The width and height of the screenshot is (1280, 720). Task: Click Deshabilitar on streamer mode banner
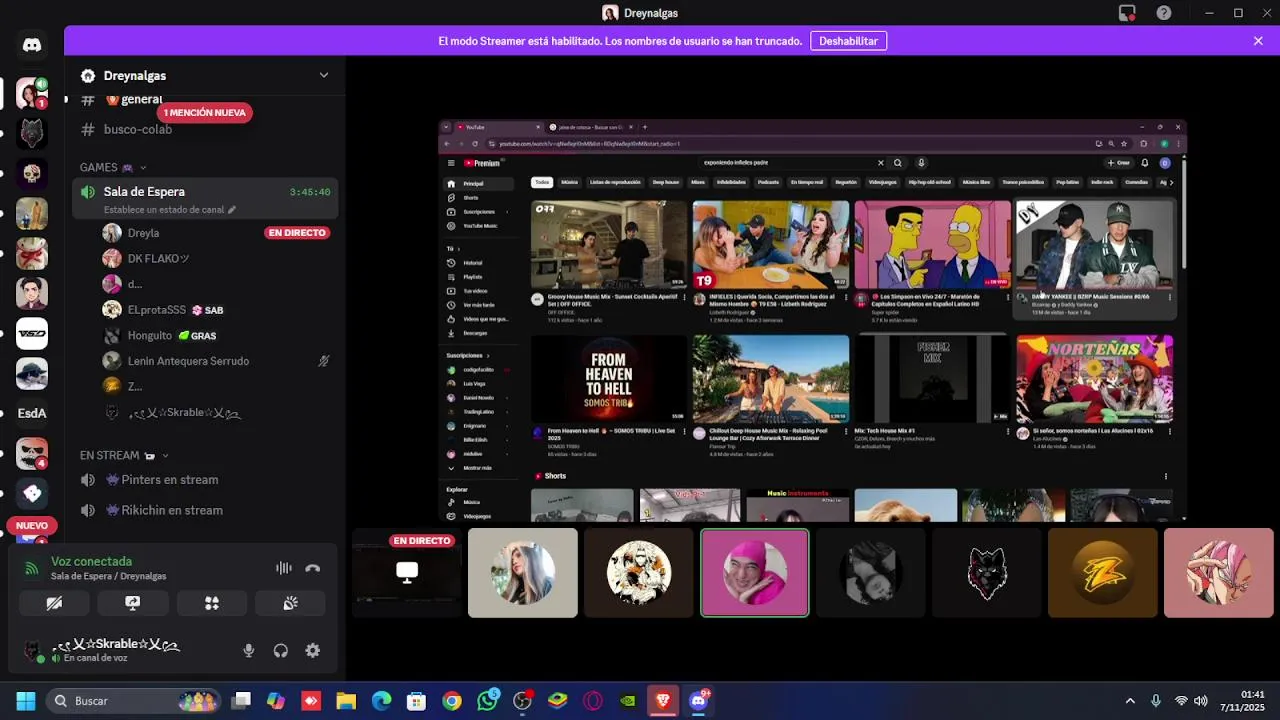coord(848,41)
